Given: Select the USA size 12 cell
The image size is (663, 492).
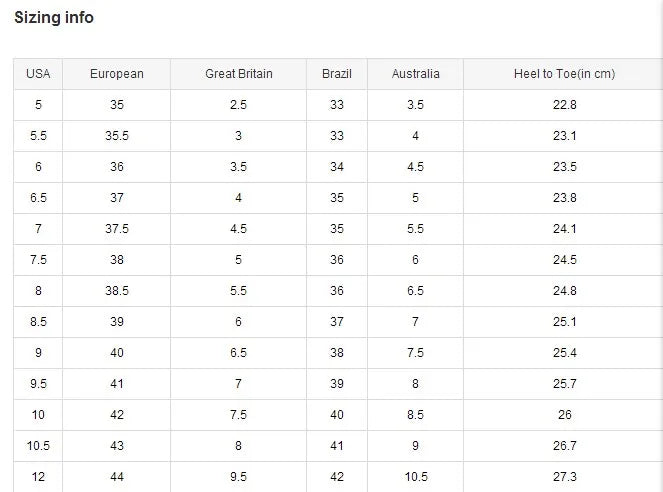Looking at the screenshot, I should coord(38,477).
